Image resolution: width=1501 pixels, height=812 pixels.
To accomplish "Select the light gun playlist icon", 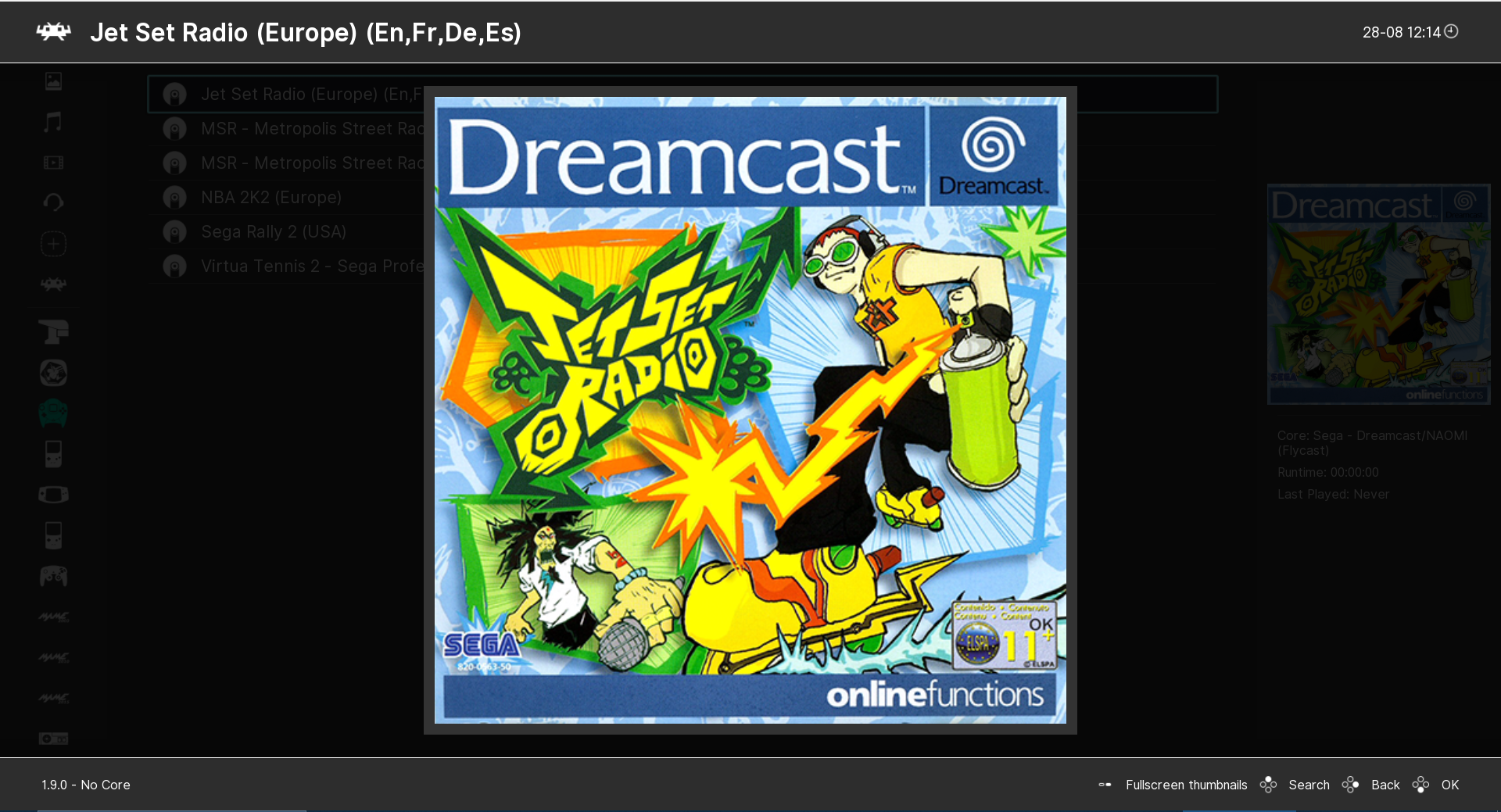I will (53, 332).
